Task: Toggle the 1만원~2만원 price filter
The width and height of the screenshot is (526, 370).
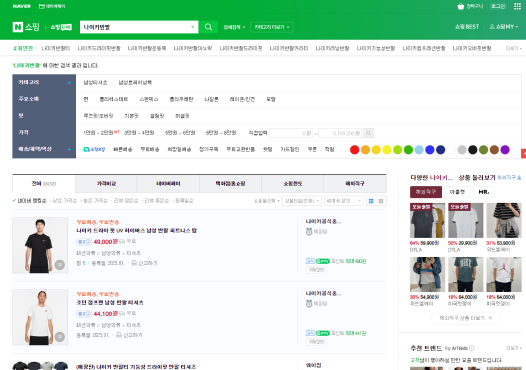Action: [98, 133]
